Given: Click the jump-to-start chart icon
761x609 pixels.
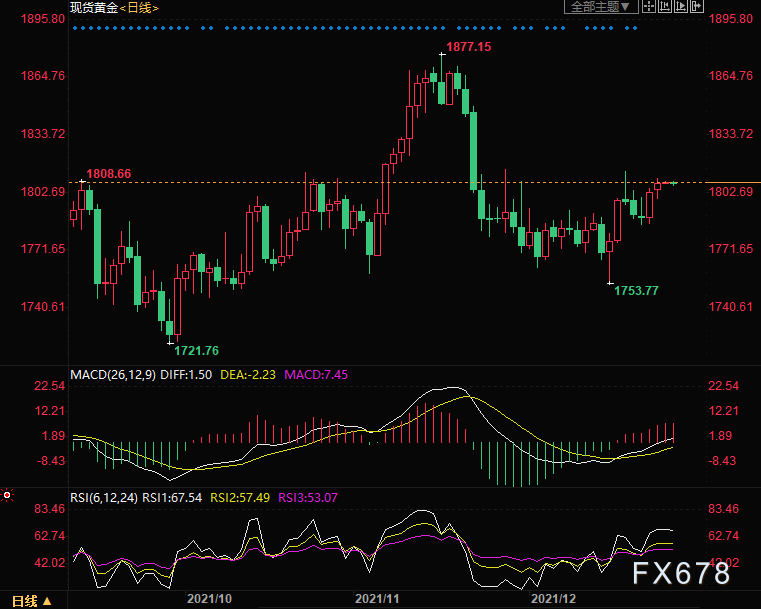Looking at the screenshot, I should click(665, 6).
